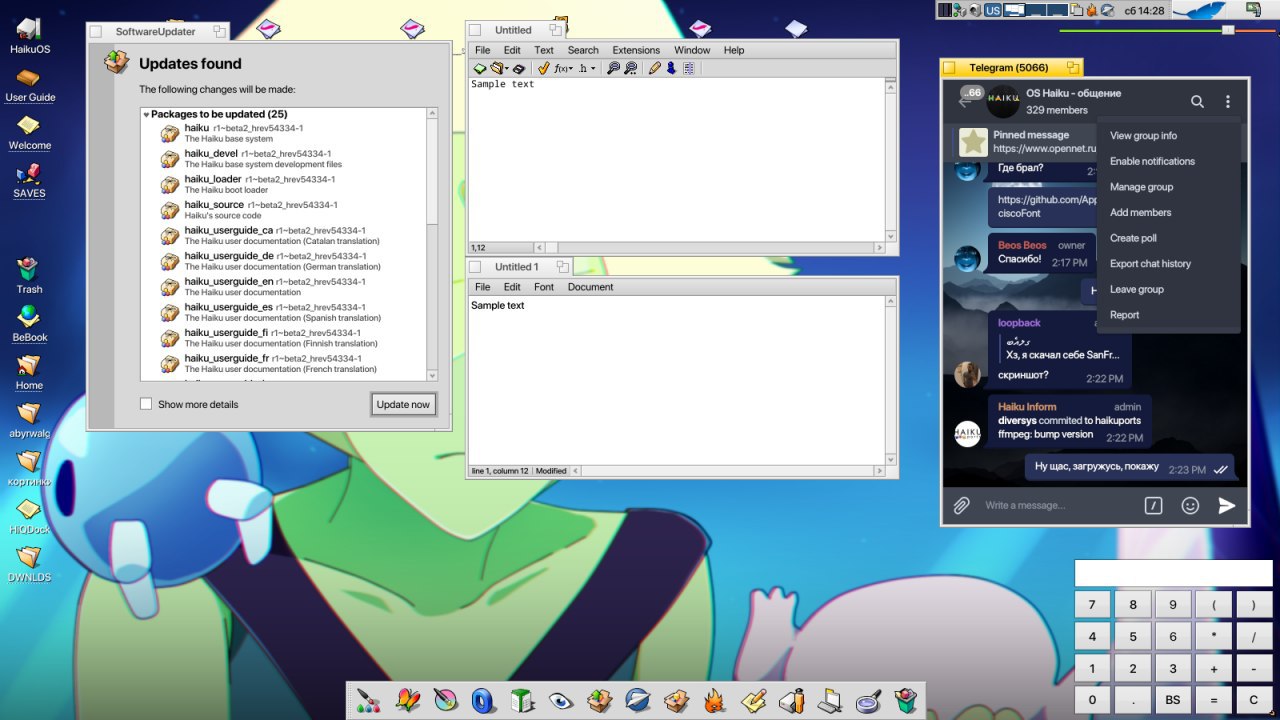Click the Save disk icon in Untitled editor toolbar
The height and width of the screenshot is (720, 1280).
click(519, 69)
